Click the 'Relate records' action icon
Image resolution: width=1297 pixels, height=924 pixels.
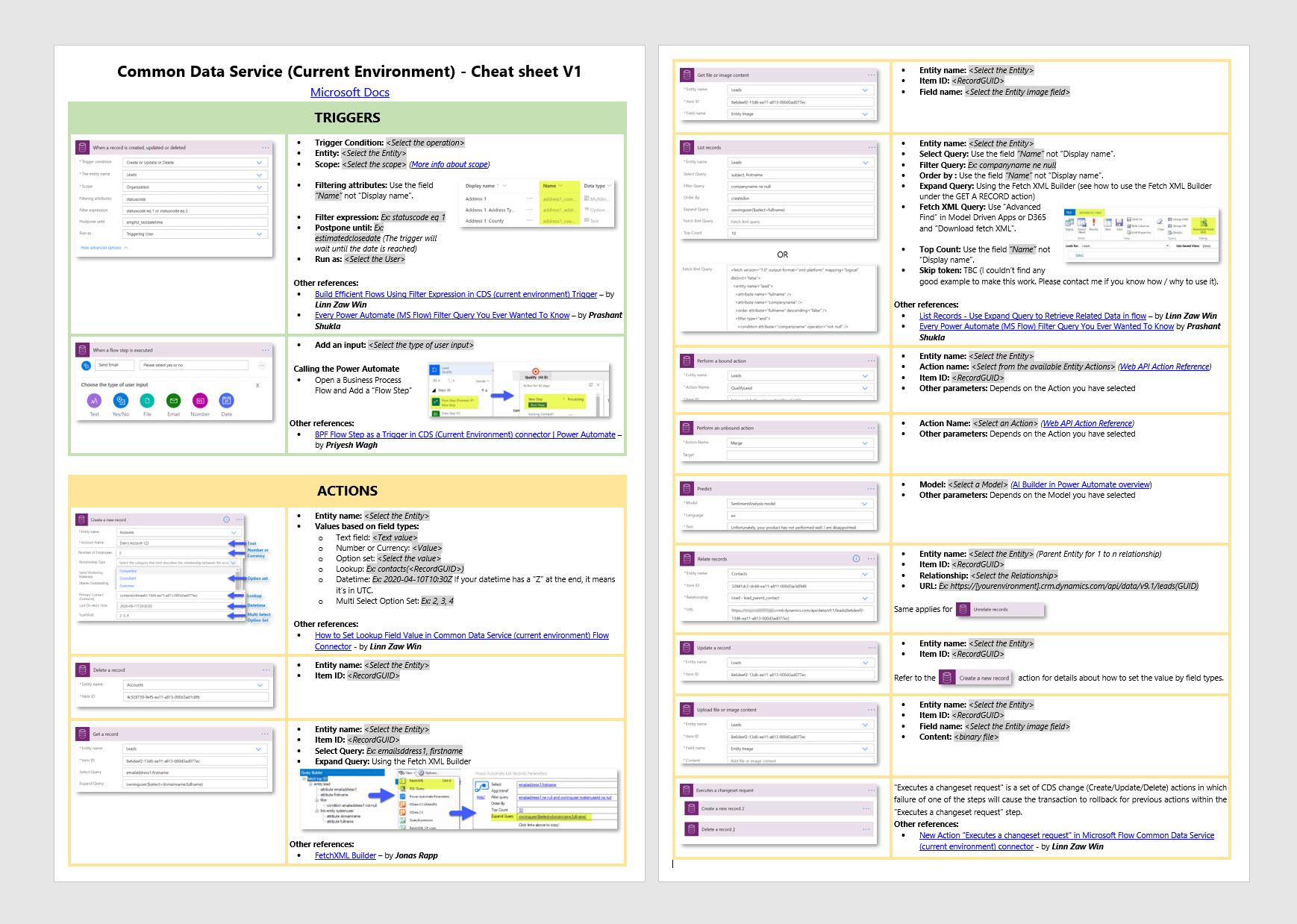click(687, 558)
